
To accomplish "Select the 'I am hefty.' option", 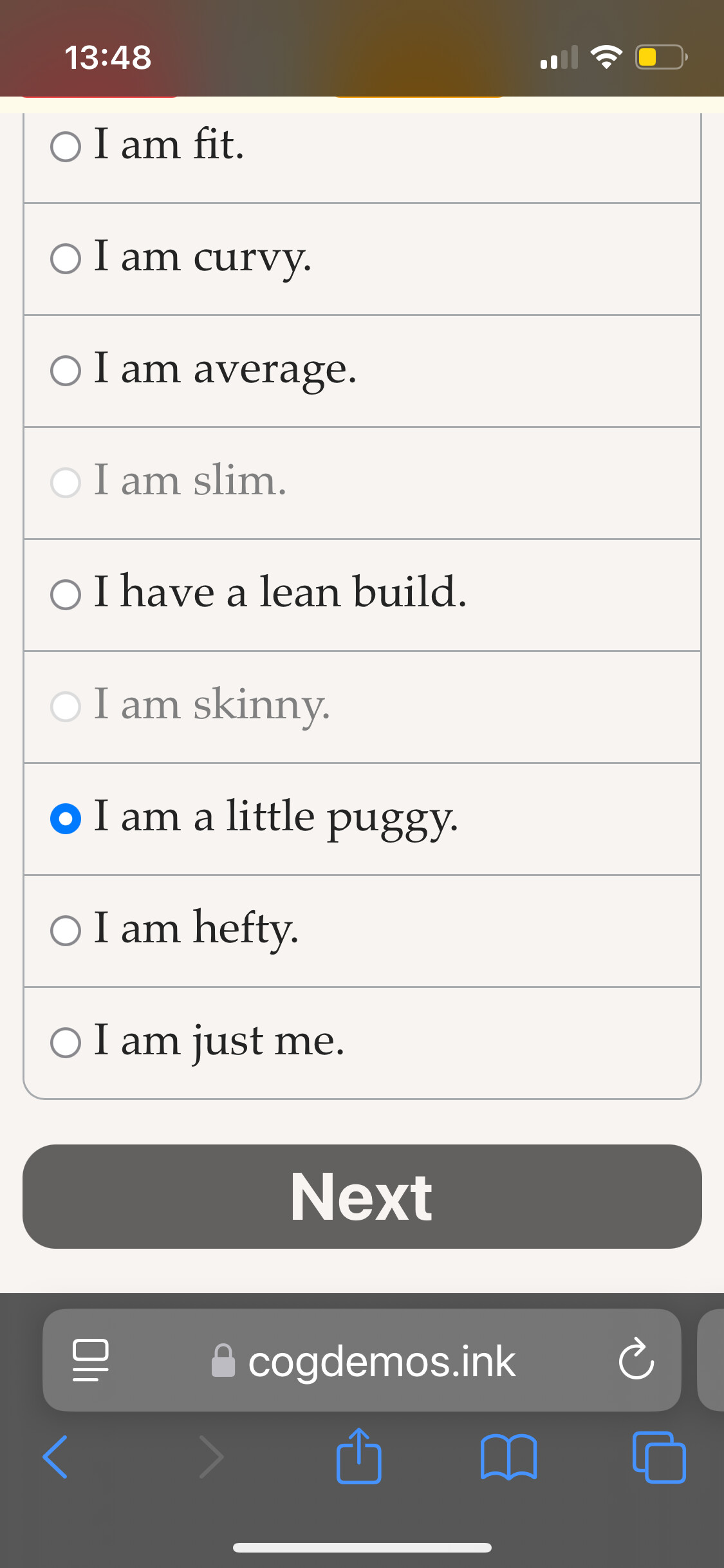I will pyautogui.click(x=66, y=931).
